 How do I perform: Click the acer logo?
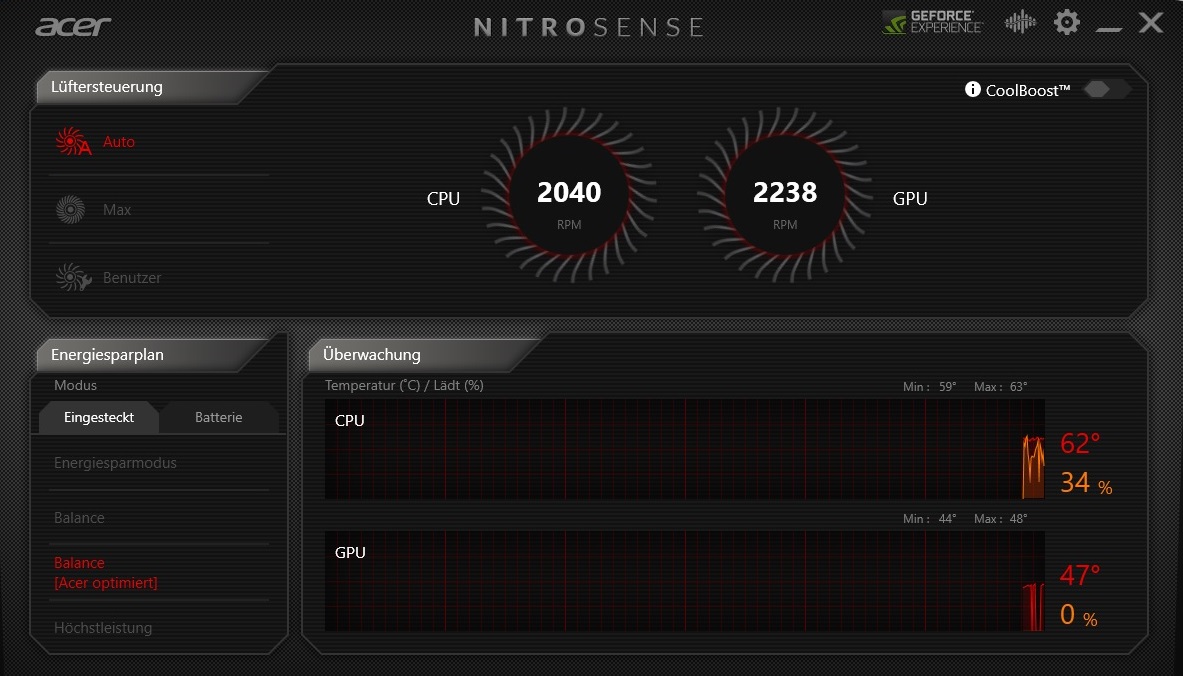click(x=73, y=26)
